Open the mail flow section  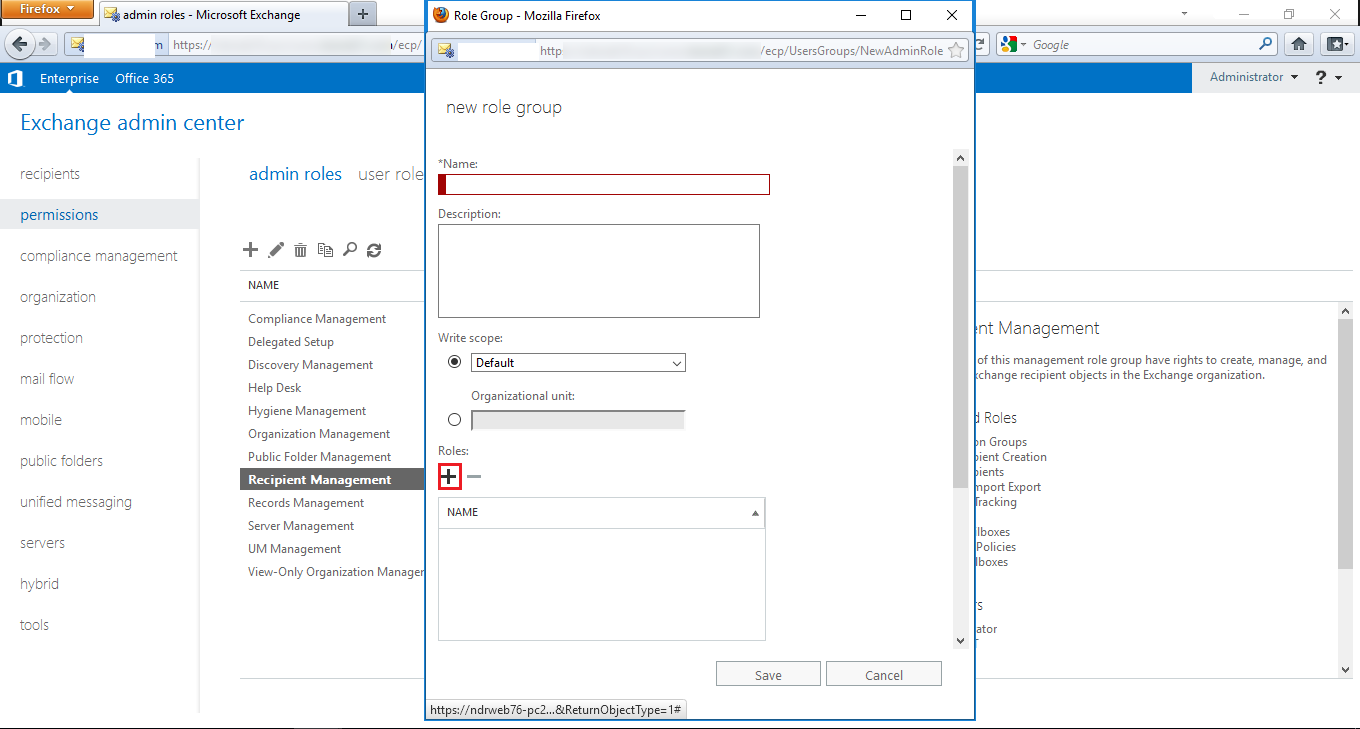tap(47, 379)
